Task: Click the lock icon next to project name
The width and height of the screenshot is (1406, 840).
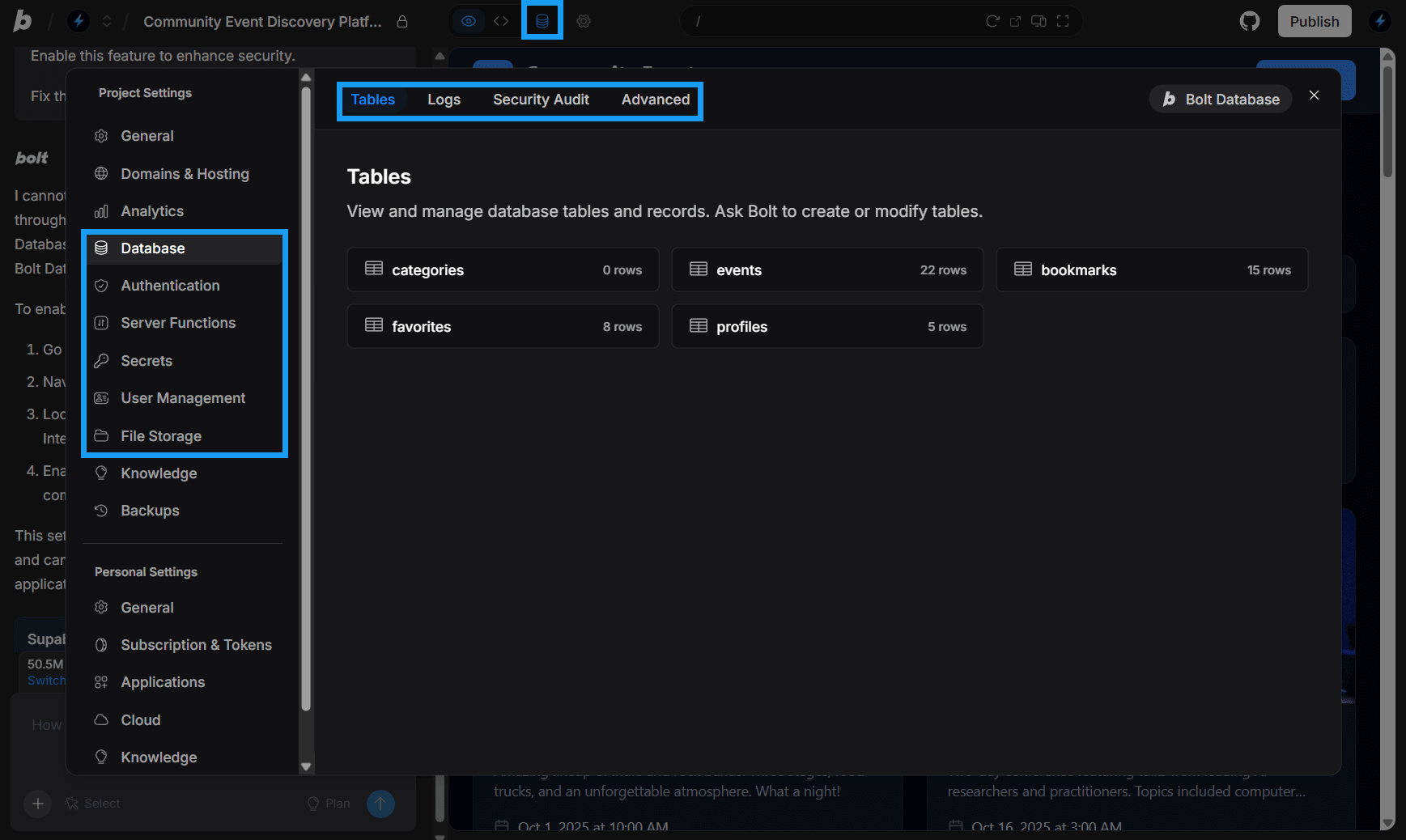Action: coord(402,22)
